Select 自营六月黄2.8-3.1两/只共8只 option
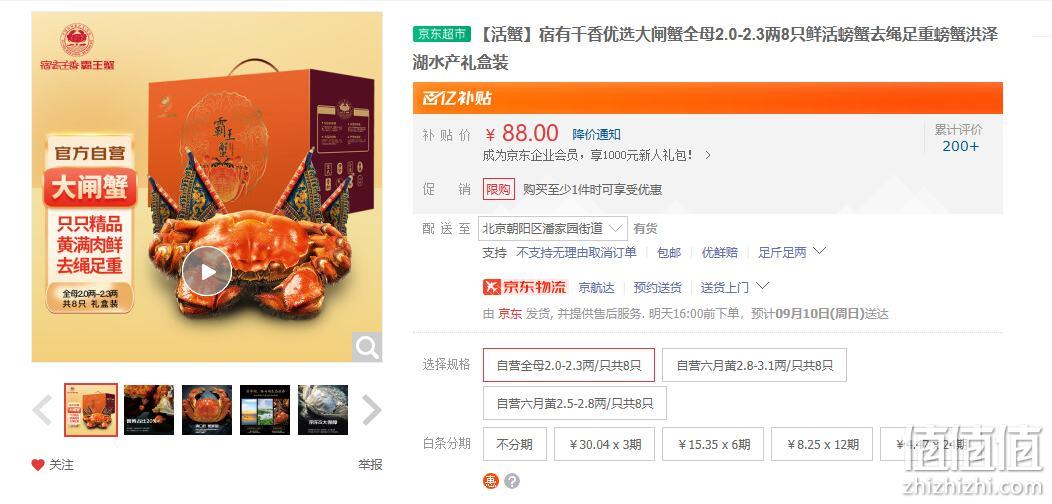Viewport: 1052px width, 504px height. pos(754,365)
